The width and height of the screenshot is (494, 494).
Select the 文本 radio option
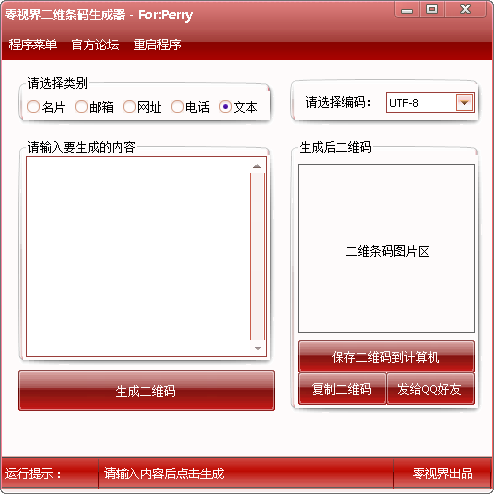click(238, 107)
